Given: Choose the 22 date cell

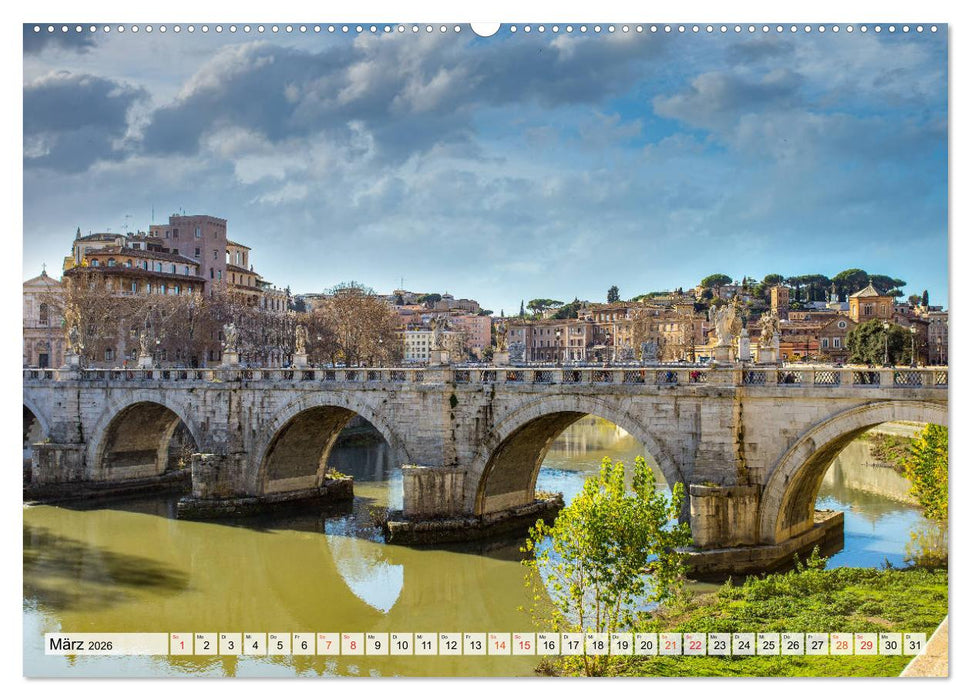Looking at the screenshot, I should coord(694,645).
